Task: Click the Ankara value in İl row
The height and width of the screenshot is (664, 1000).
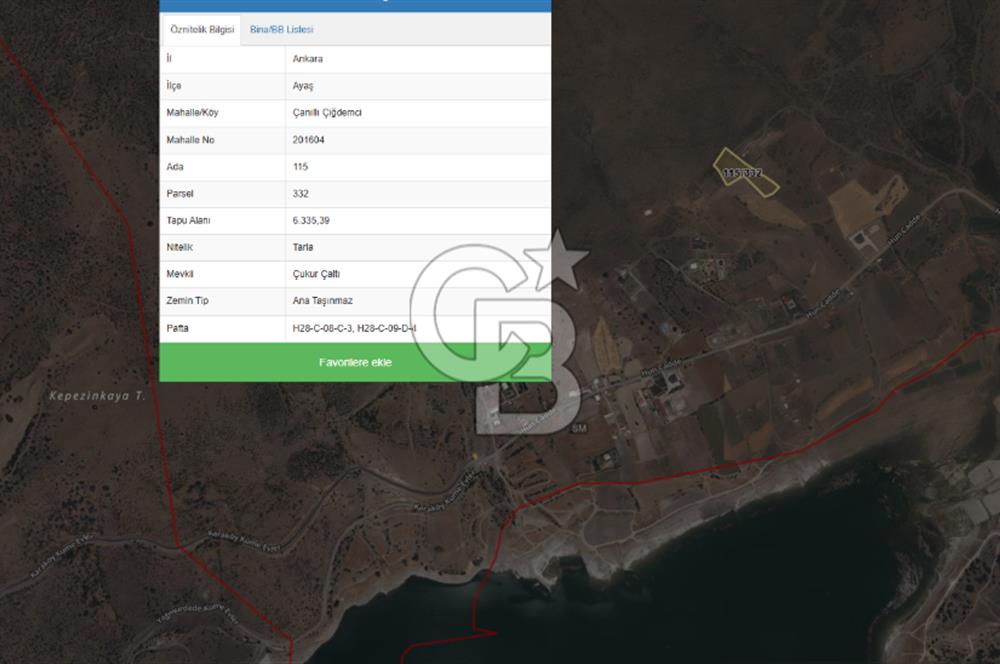Action: 307,59
